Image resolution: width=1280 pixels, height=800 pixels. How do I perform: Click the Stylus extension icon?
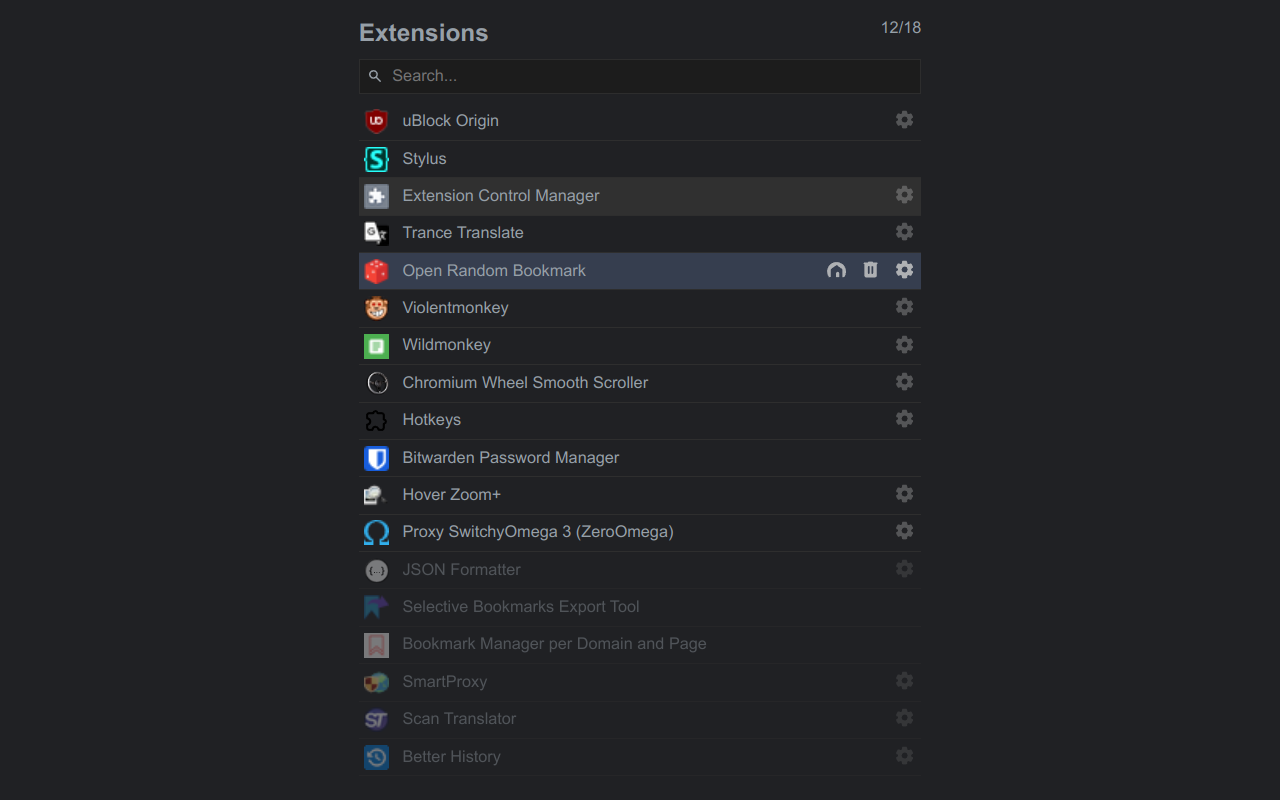pyautogui.click(x=376, y=159)
